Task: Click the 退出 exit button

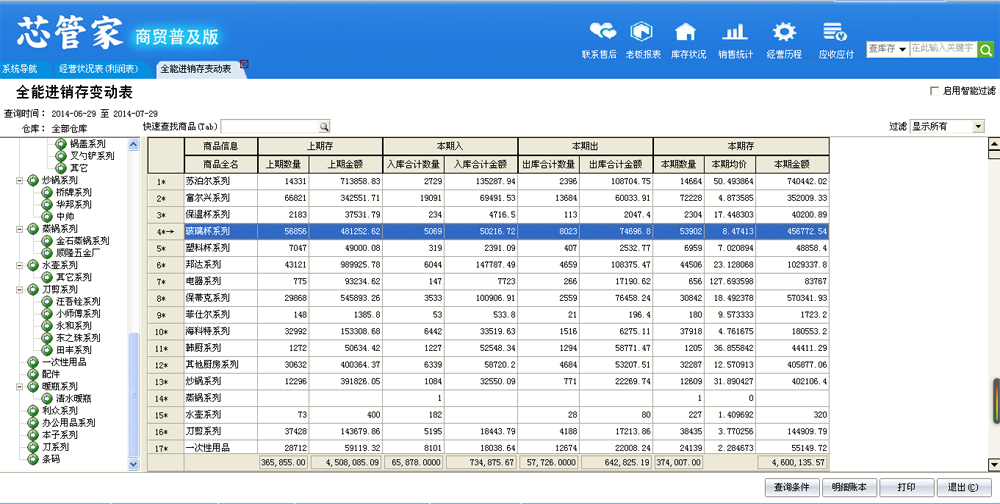Action: tap(964, 487)
